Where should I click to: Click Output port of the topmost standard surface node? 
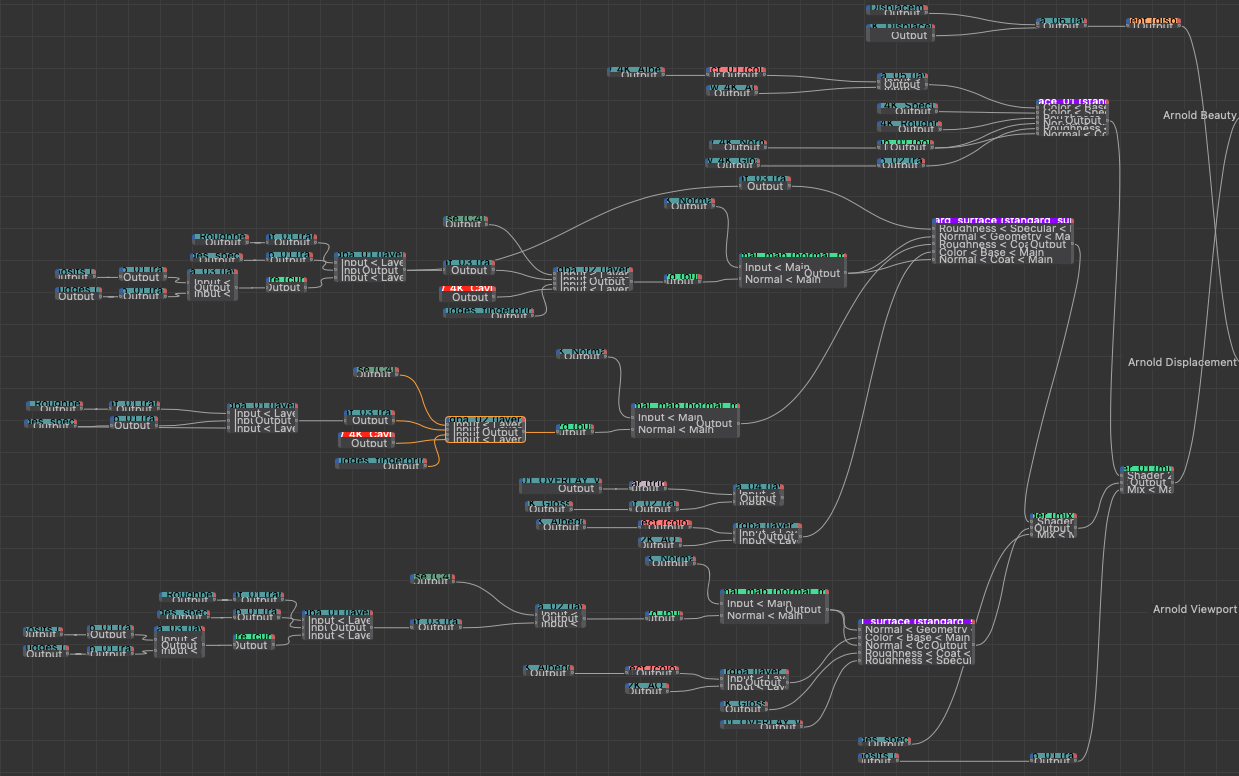click(1083, 120)
